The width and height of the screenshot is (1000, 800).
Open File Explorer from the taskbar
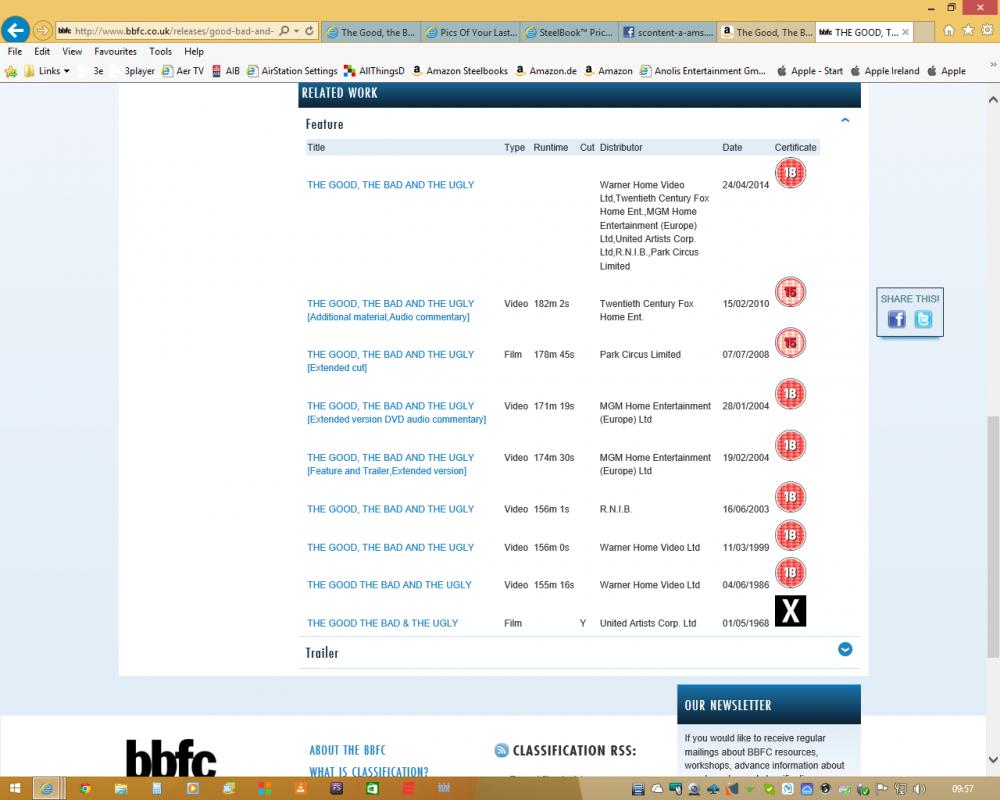point(121,789)
